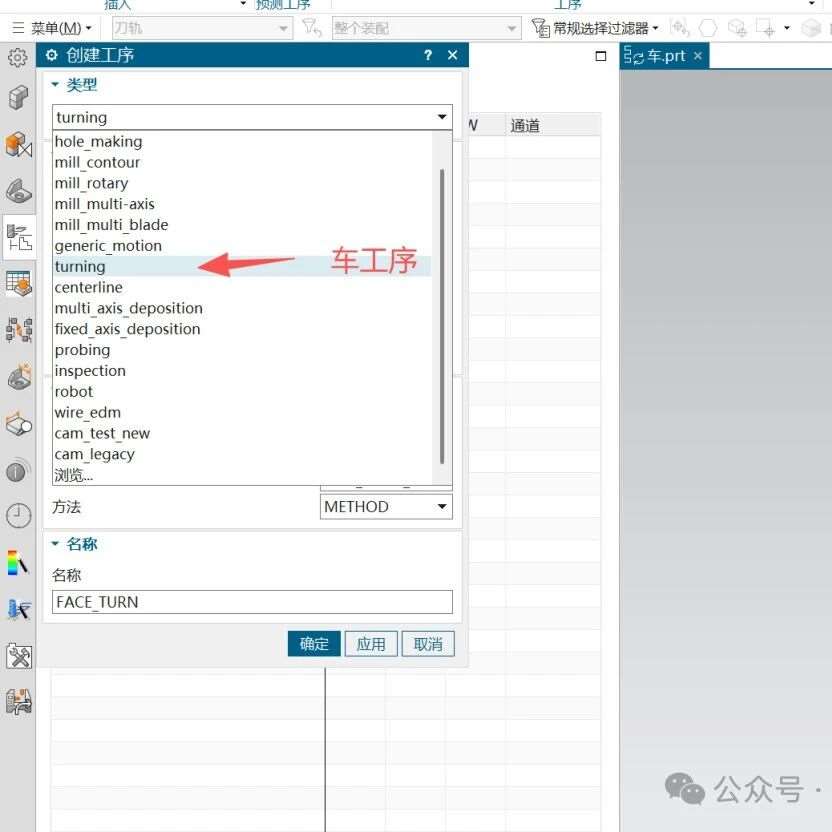
Task: Click the maximize panel square icon
Action: tap(601, 56)
